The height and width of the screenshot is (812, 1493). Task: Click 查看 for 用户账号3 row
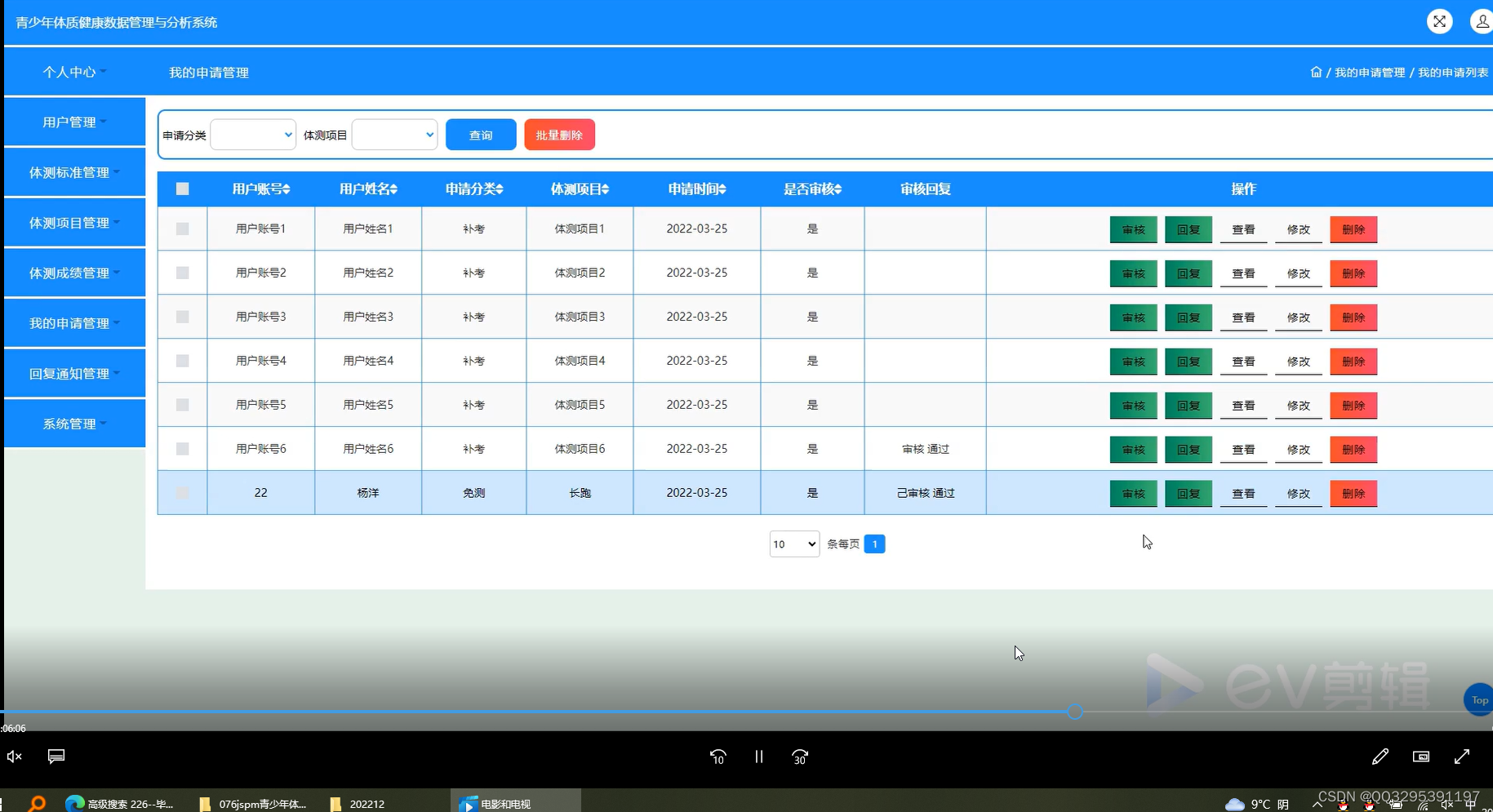(1243, 317)
